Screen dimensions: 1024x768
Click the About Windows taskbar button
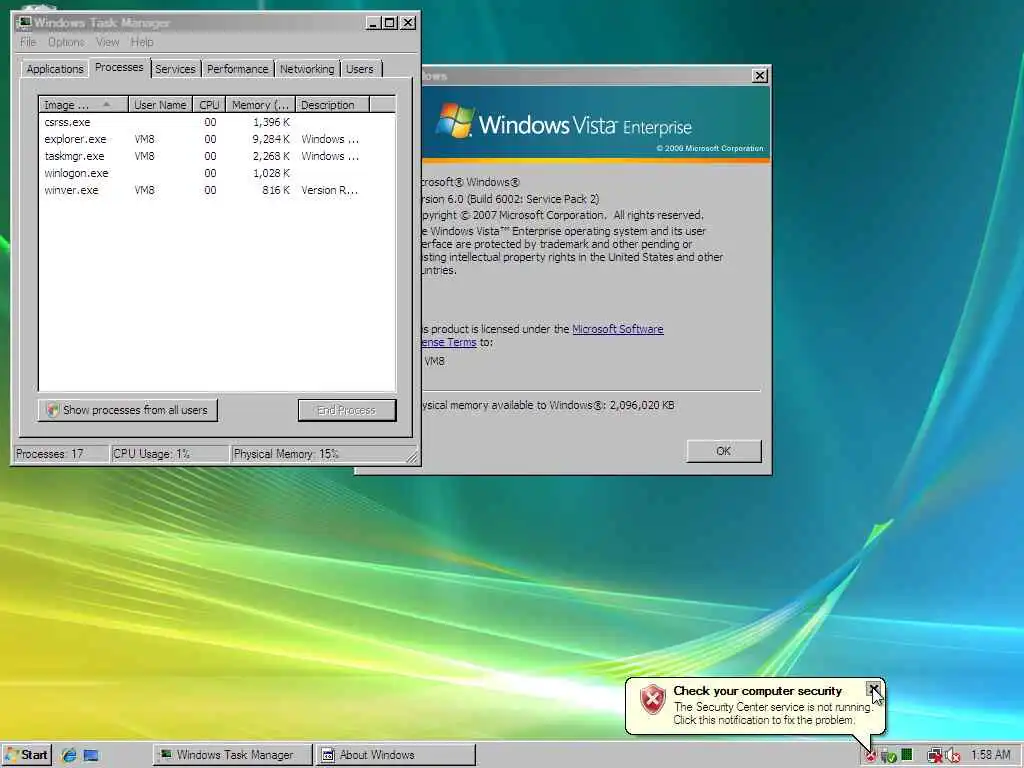(396, 755)
